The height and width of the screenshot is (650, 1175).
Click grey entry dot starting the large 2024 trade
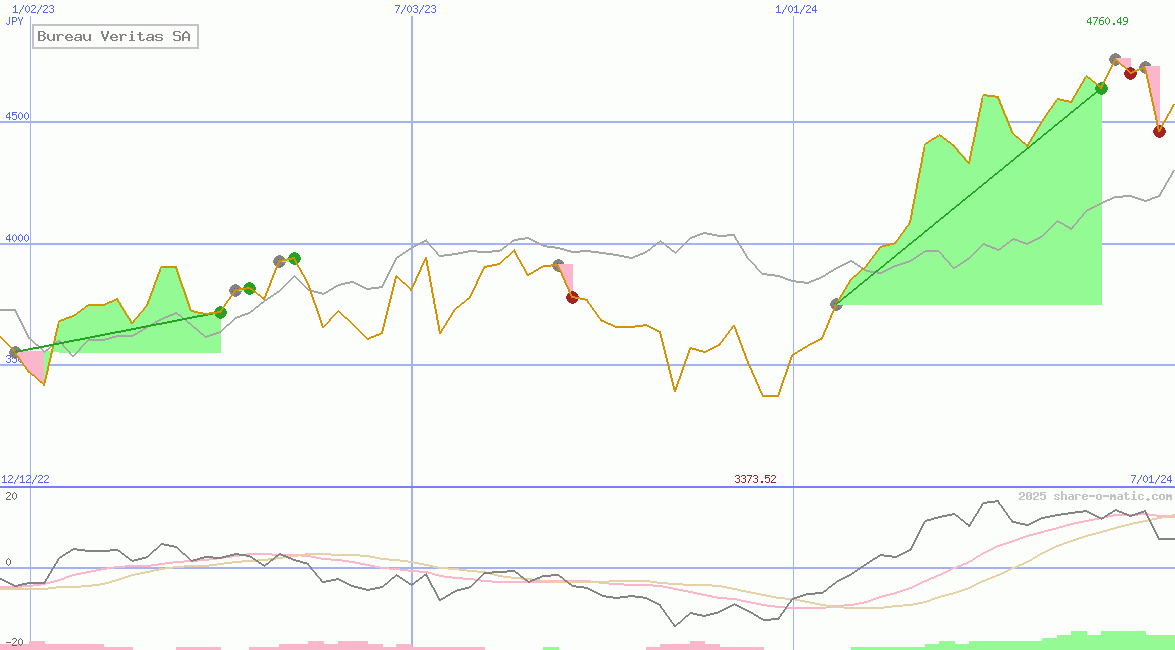[836, 304]
